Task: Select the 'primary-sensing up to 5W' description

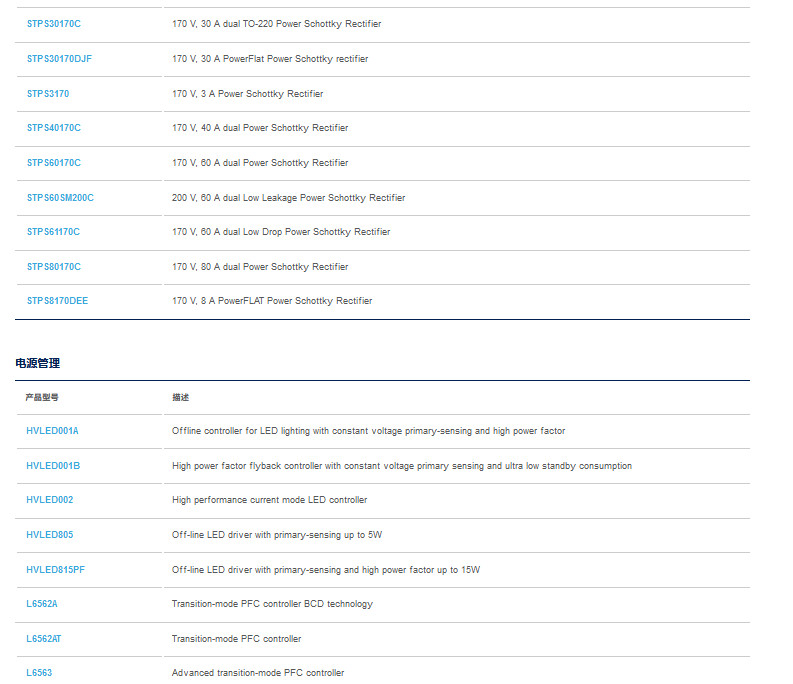Action: tap(277, 534)
